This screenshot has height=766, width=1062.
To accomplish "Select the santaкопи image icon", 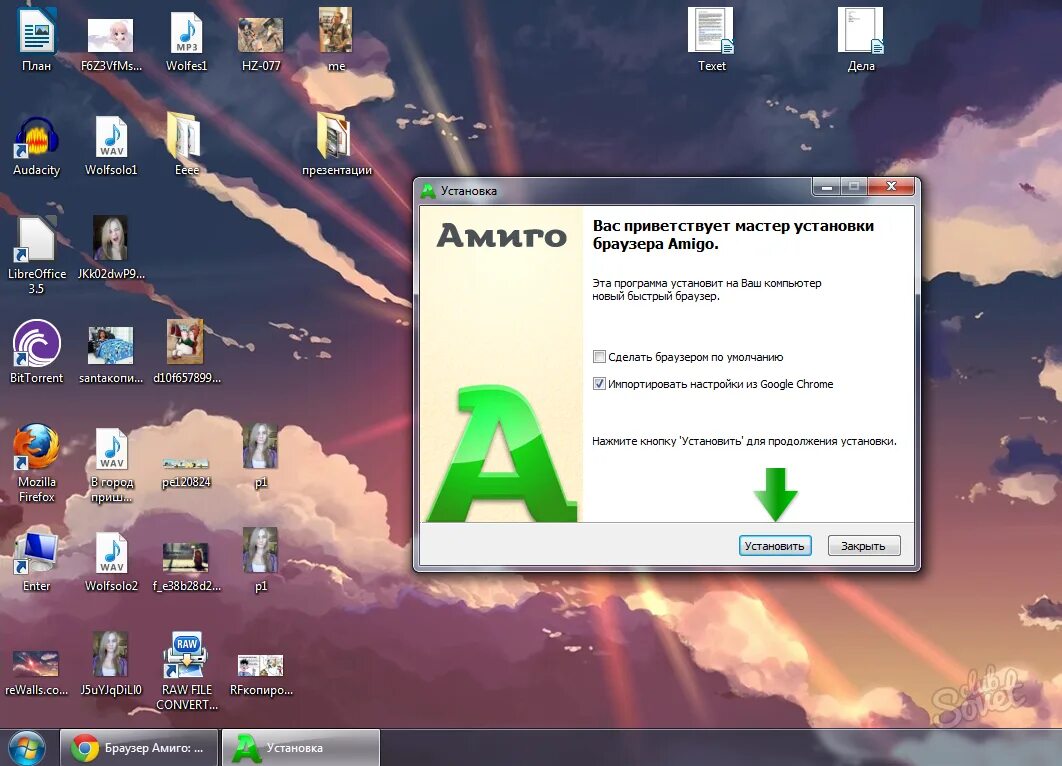I will [x=110, y=345].
